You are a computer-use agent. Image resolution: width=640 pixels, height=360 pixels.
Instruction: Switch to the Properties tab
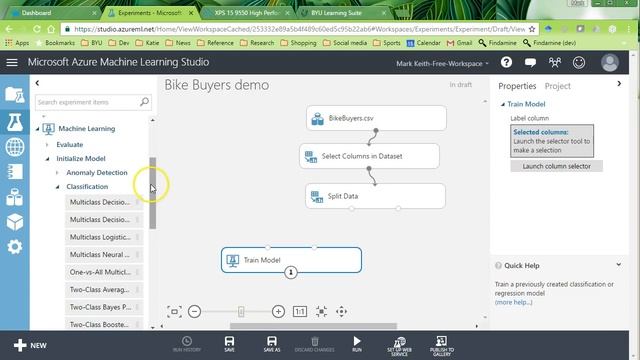(517, 86)
